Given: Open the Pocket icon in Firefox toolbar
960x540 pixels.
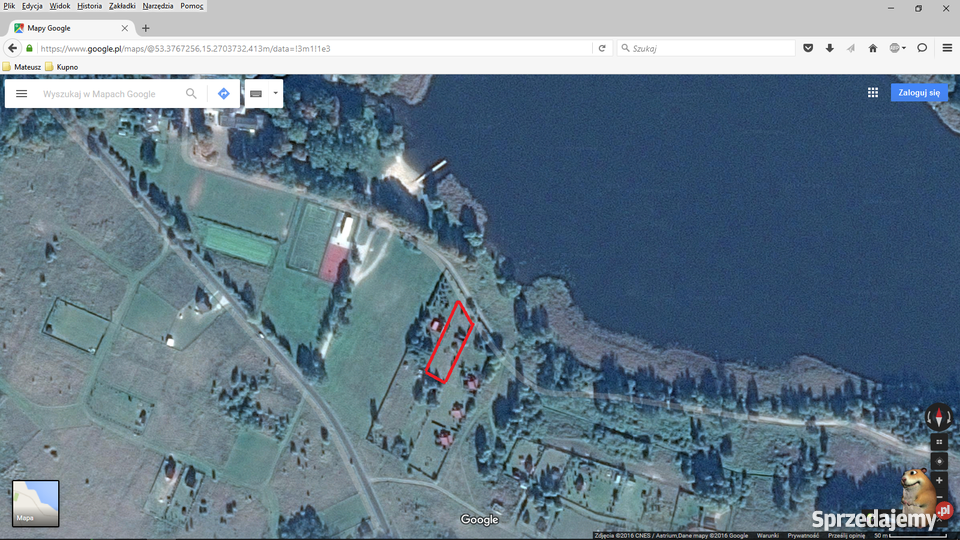Looking at the screenshot, I should point(808,48).
